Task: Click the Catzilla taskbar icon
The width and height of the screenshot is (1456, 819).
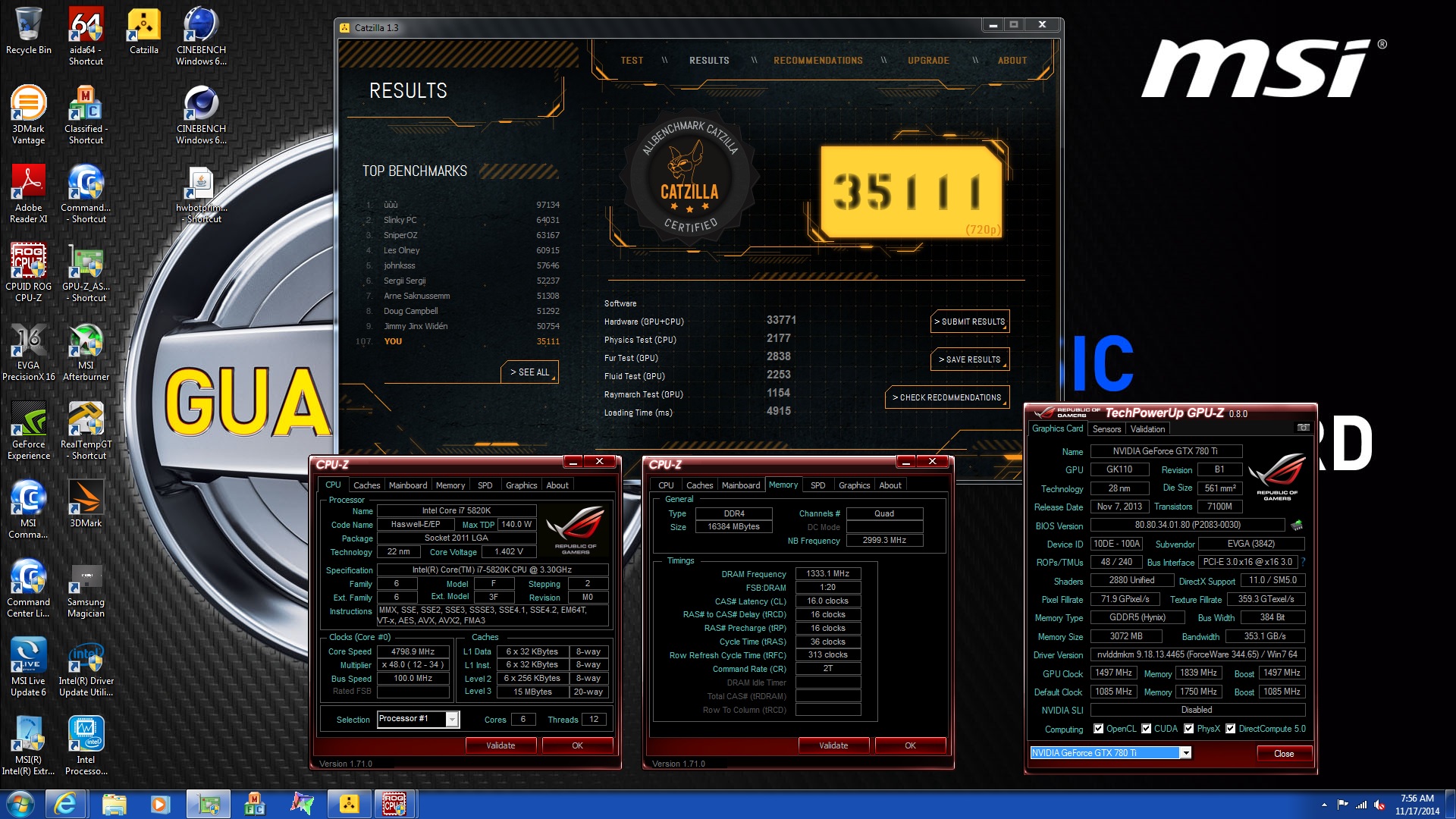Action: click(x=349, y=804)
